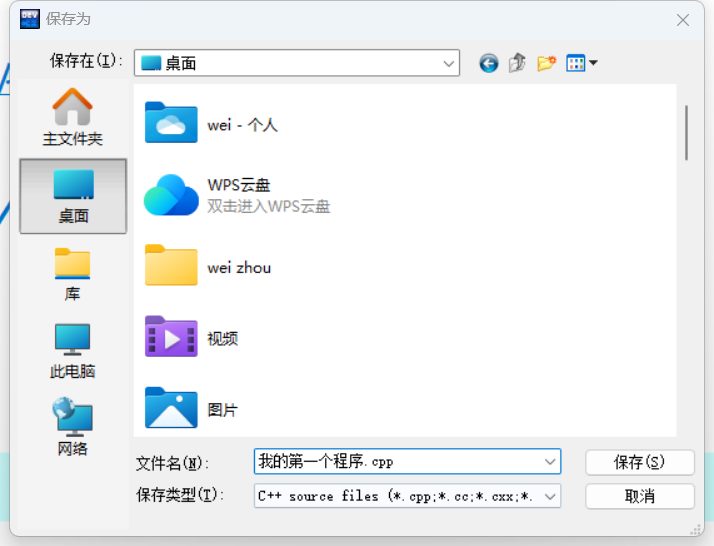Select 桌面 in the left places bar

(x=73, y=195)
